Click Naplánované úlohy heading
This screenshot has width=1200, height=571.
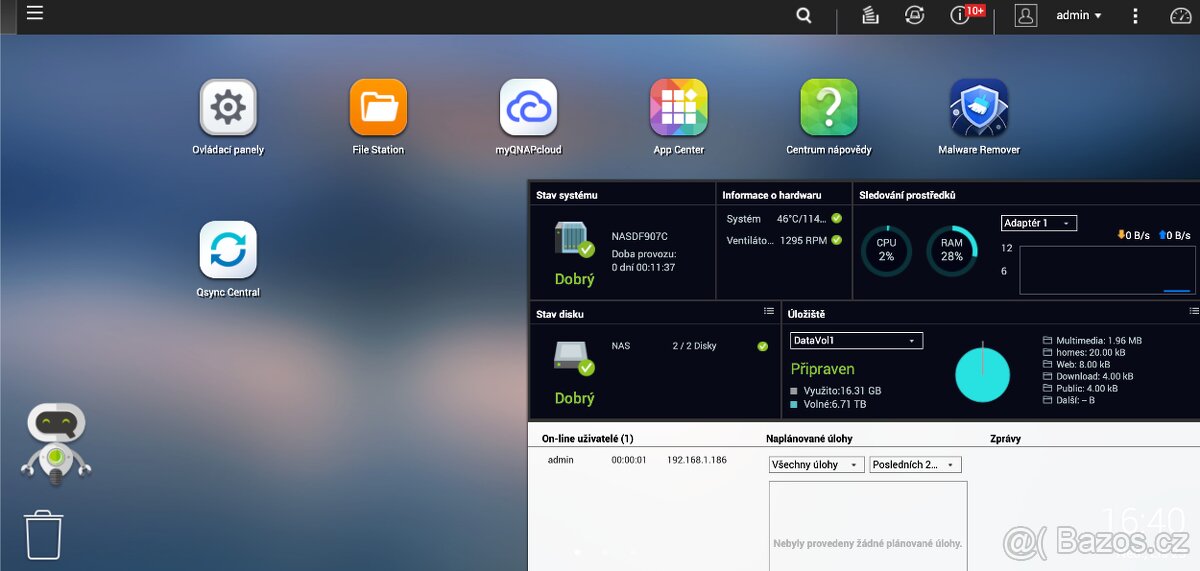[809, 439]
